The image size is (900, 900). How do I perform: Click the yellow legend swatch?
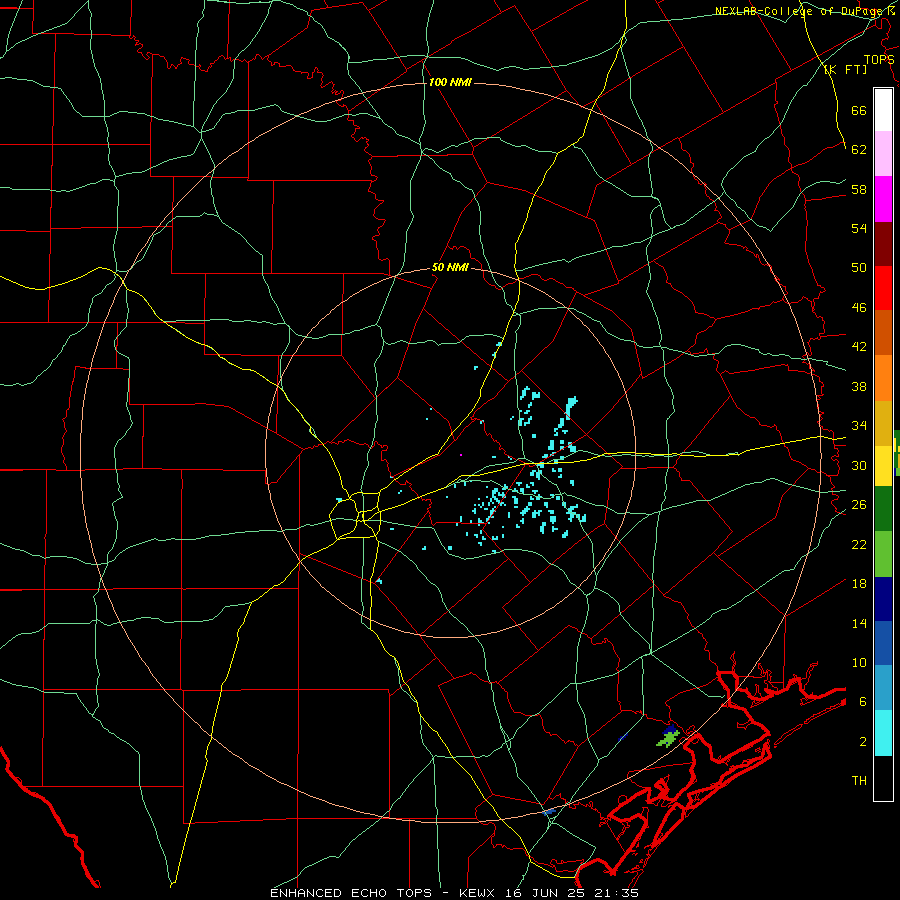[883, 466]
